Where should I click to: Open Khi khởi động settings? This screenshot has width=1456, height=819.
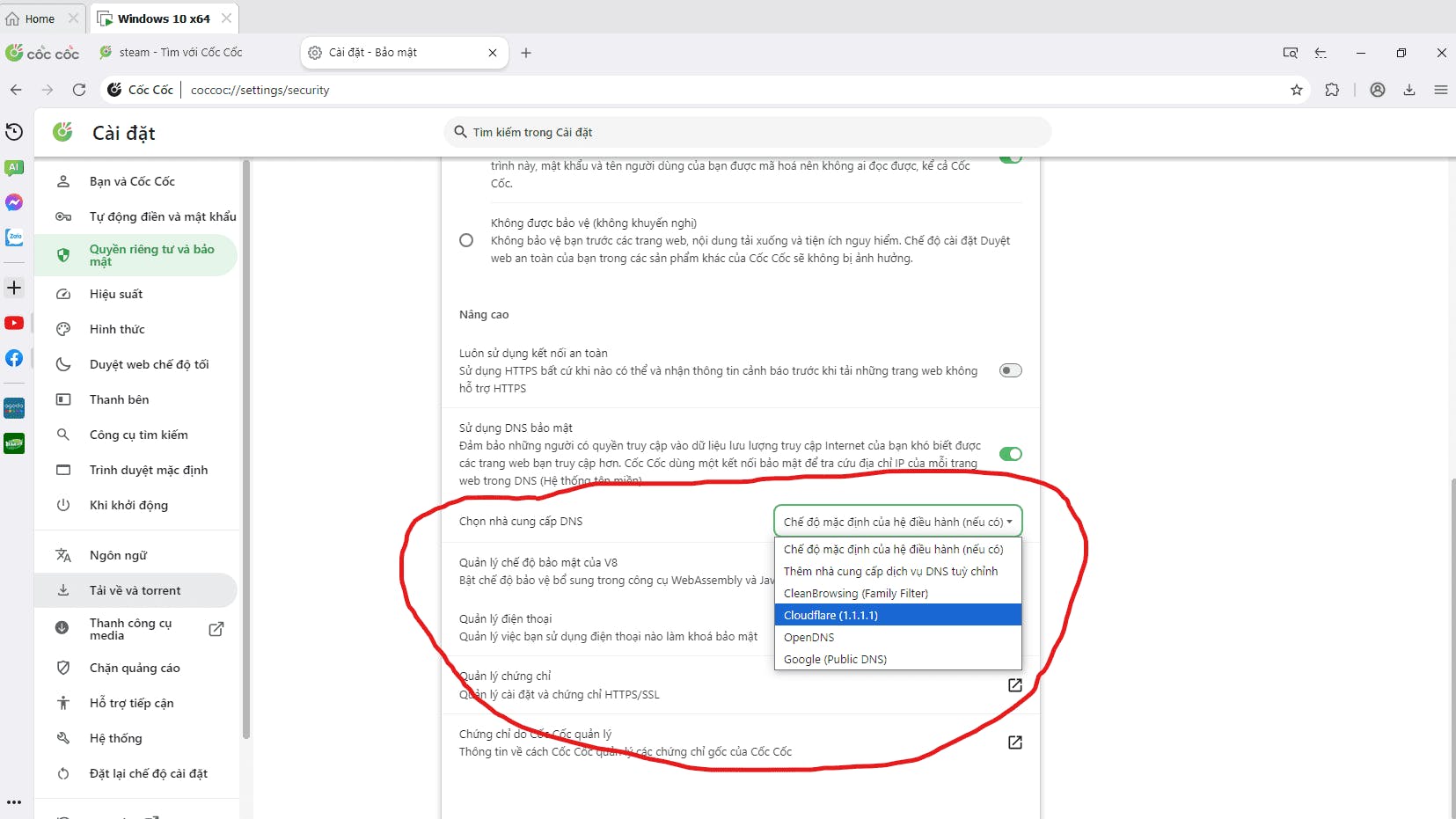pos(136,505)
